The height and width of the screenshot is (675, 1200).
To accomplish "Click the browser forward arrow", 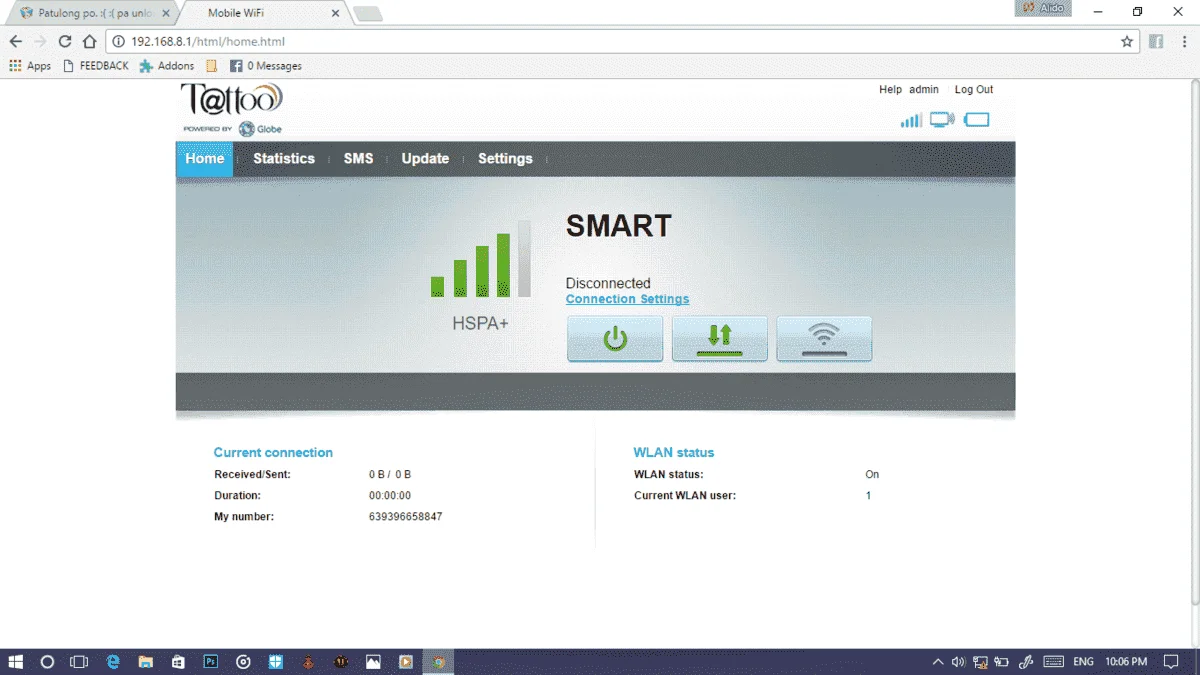I will [x=40, y=42].
